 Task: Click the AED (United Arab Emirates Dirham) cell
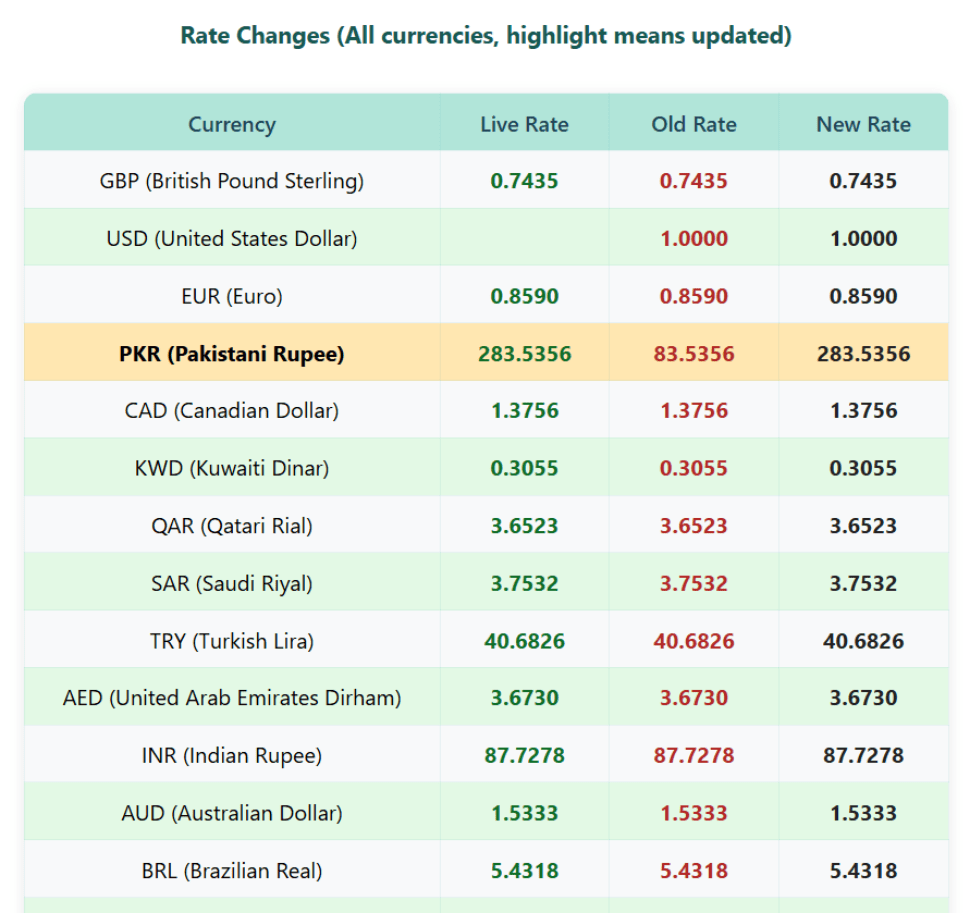[x=231, y=698]
